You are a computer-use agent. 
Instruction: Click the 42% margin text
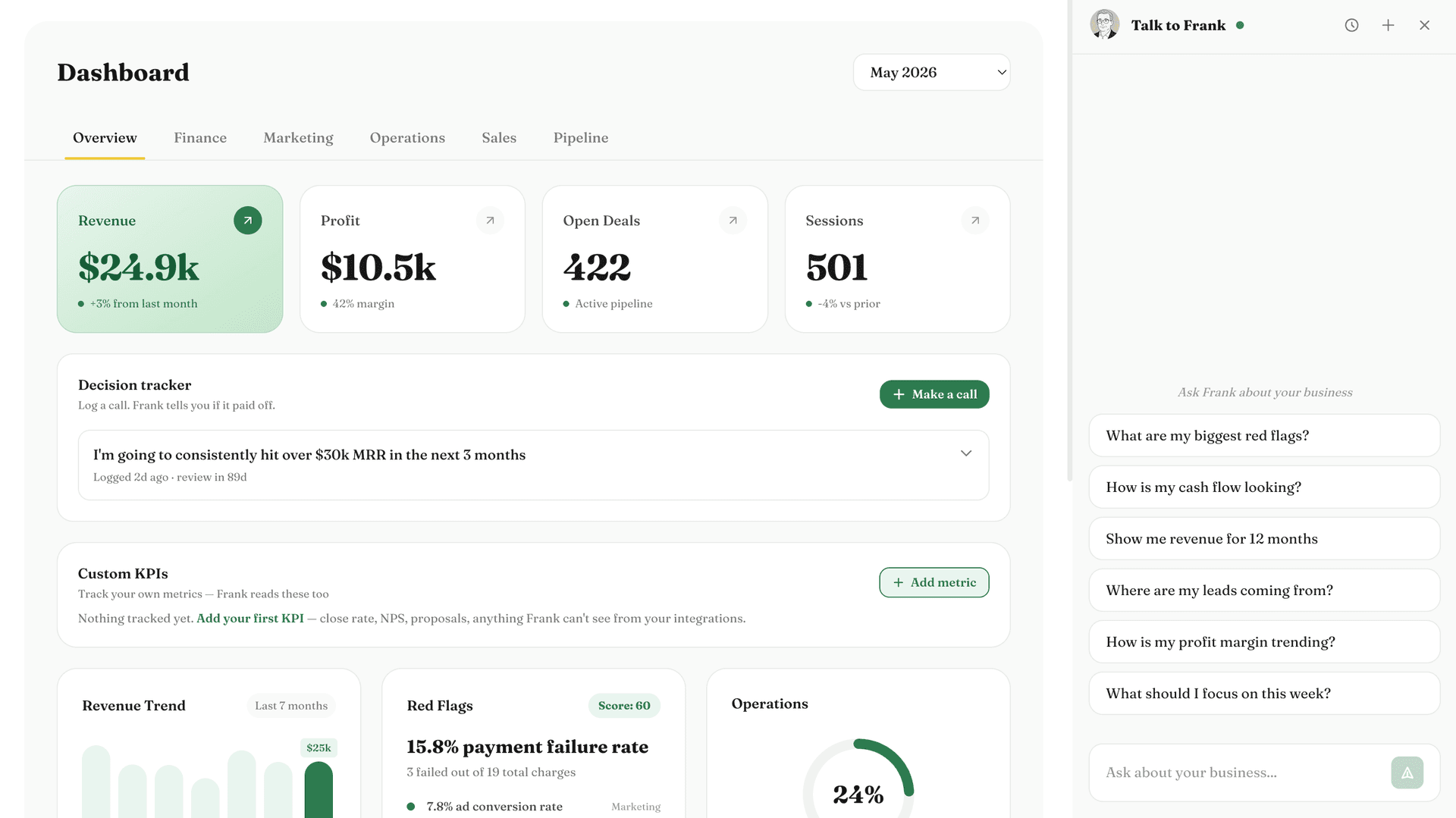click(x=363, y=304)
